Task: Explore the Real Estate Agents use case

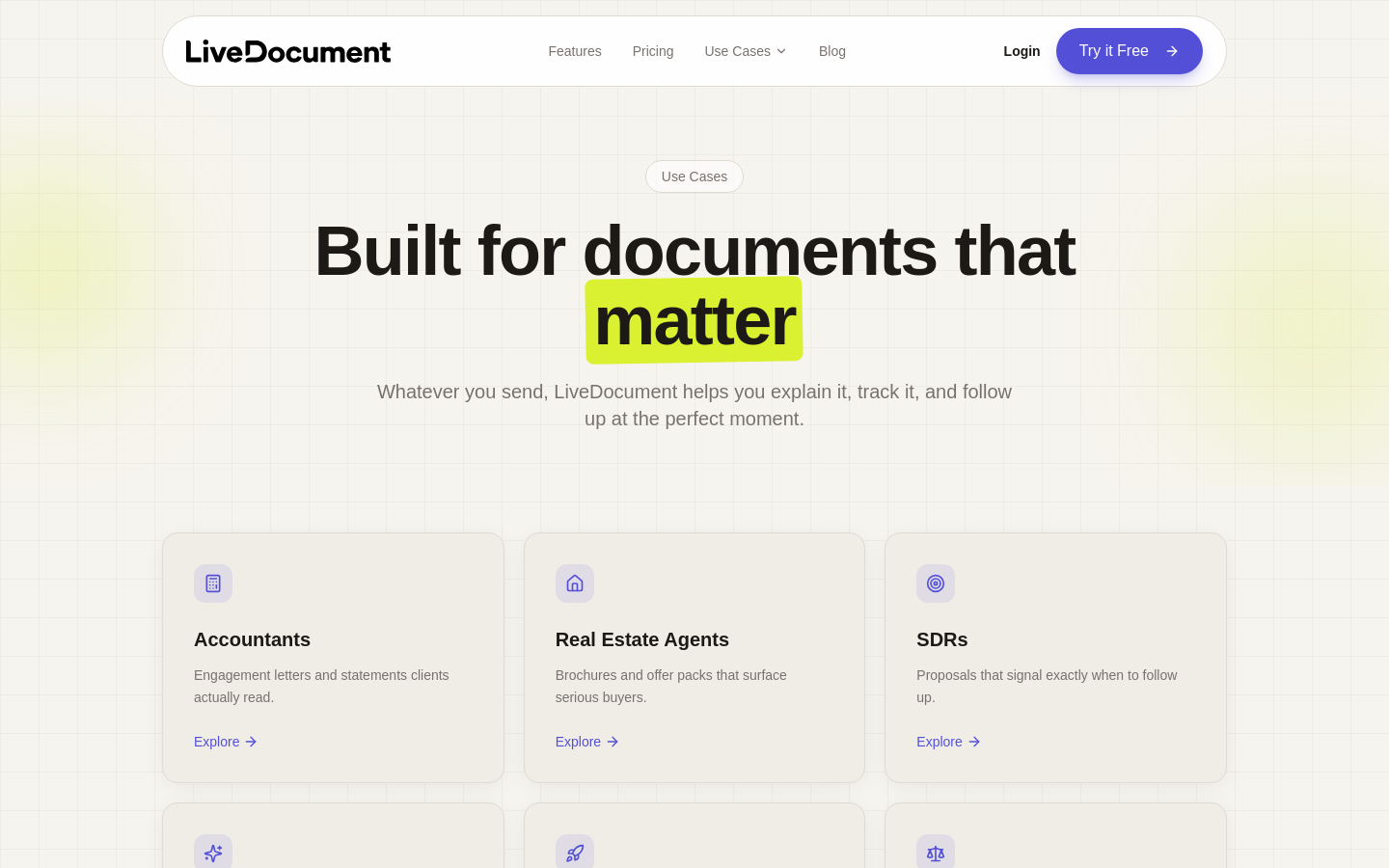Action: 587,742
